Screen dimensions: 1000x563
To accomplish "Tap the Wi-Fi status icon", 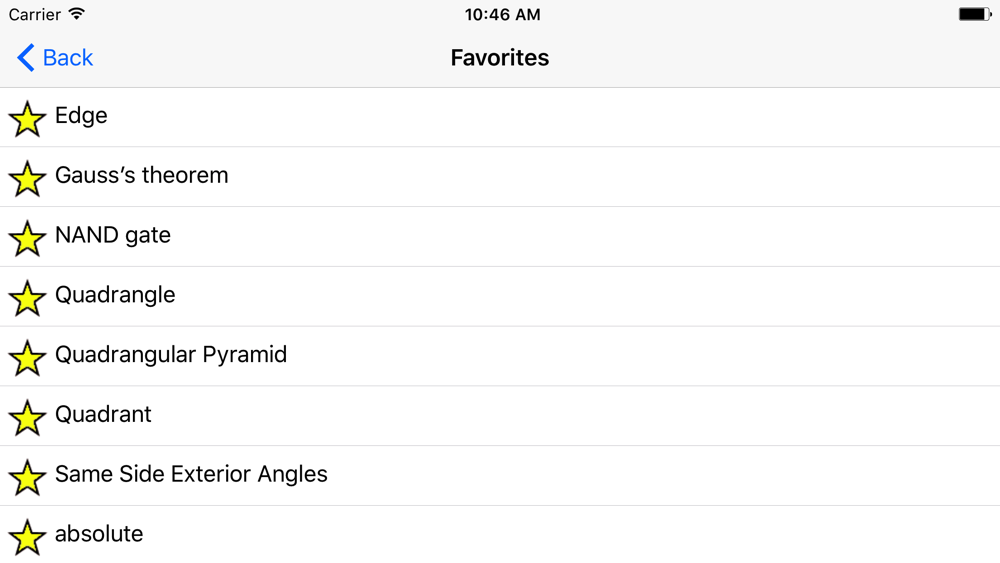I will pyautogui.click(x=77, y=14).
